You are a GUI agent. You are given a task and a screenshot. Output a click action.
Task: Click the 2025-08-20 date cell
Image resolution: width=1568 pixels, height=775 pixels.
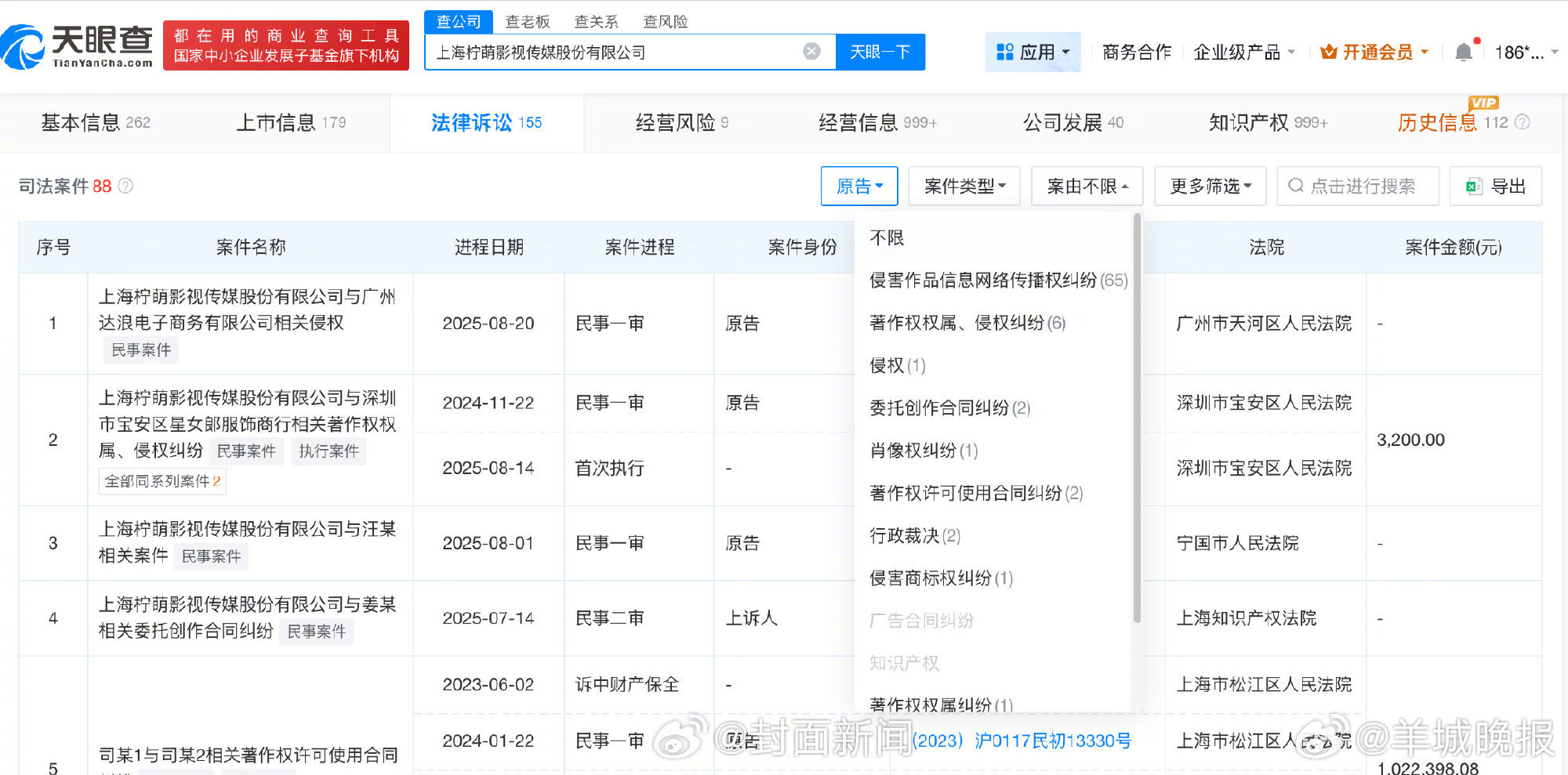[488, 323]
